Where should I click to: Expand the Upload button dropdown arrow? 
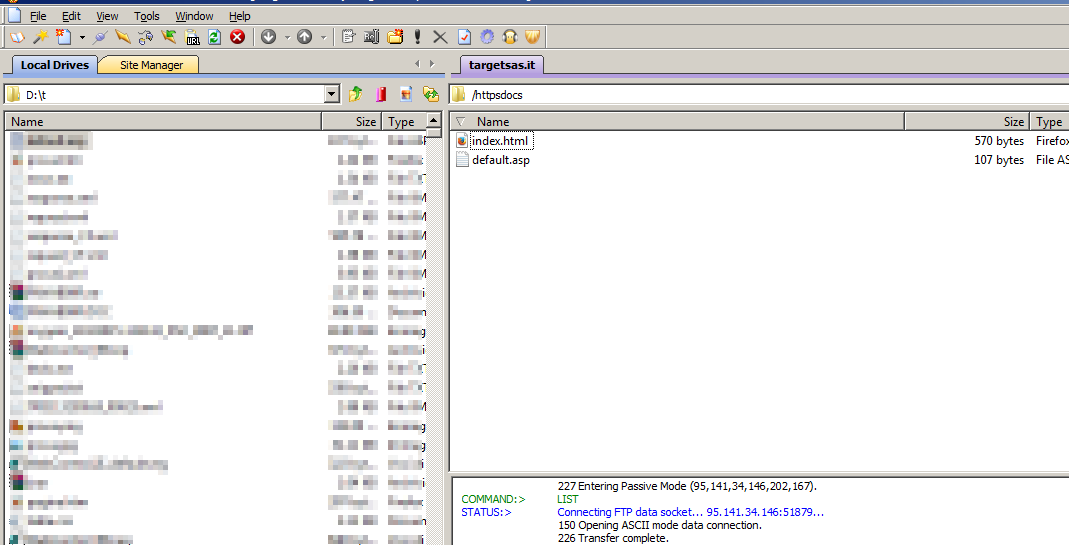click(x=323, y=37)
